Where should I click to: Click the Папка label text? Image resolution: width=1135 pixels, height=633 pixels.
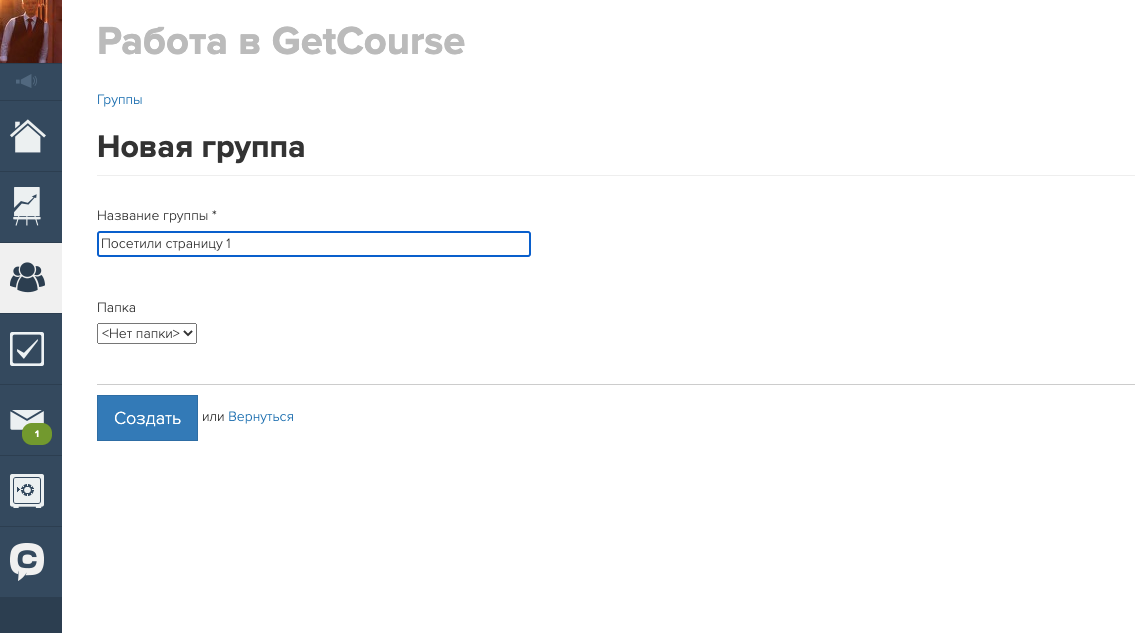[116, 308]
